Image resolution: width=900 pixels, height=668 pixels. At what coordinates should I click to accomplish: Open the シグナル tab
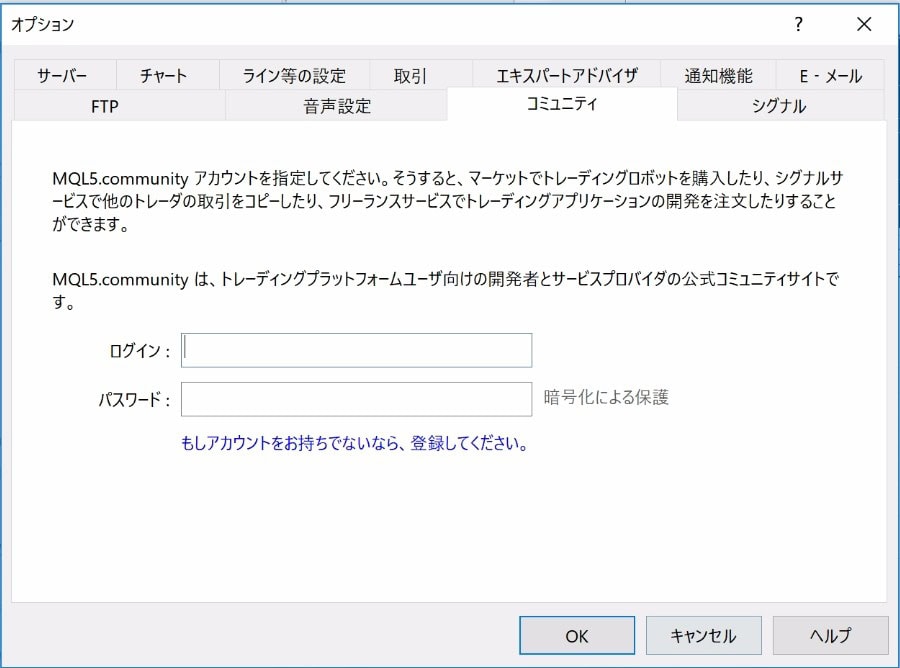click(x=781, y=106)
